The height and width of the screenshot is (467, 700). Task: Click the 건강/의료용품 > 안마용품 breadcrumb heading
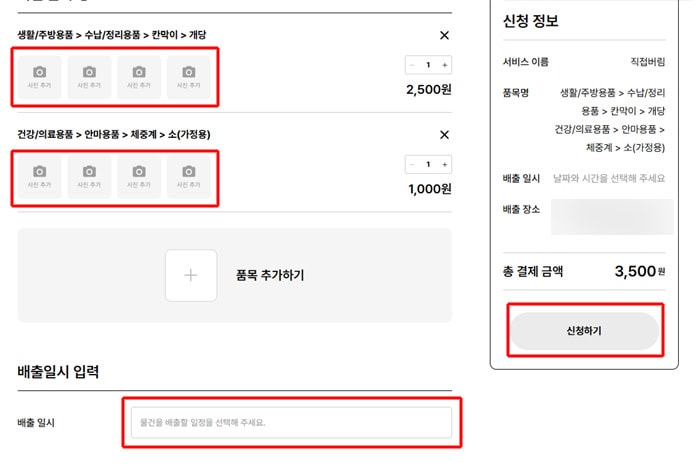click(114, 134)
